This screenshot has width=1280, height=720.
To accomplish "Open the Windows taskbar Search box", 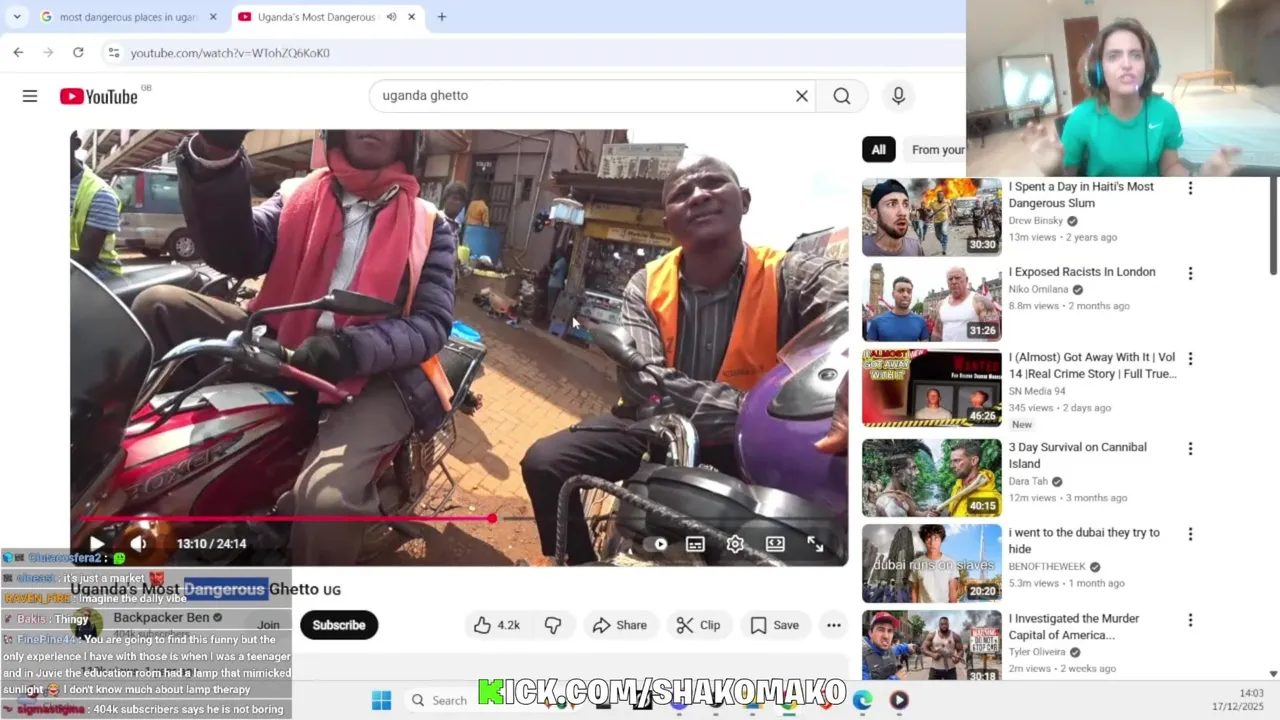I will [x=441, y=700].
